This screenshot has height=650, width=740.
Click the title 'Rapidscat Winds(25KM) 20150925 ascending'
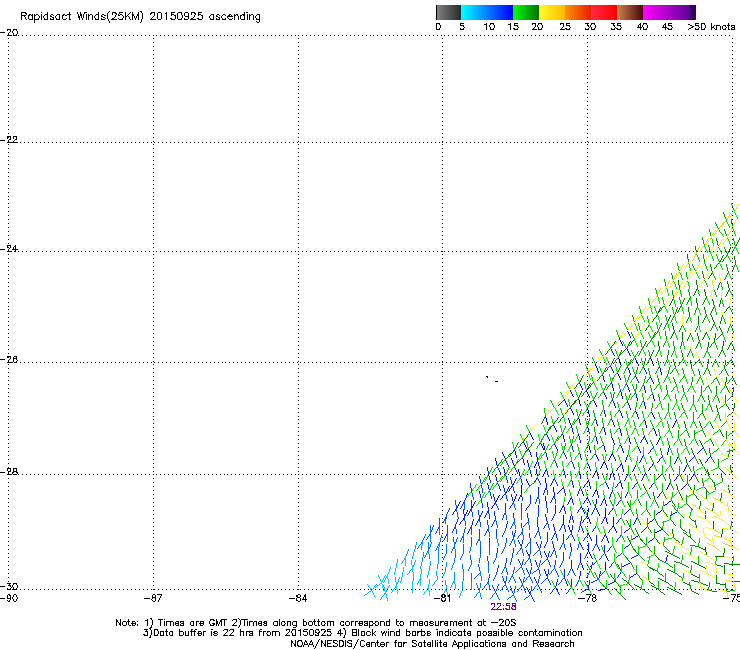point(140,17)
